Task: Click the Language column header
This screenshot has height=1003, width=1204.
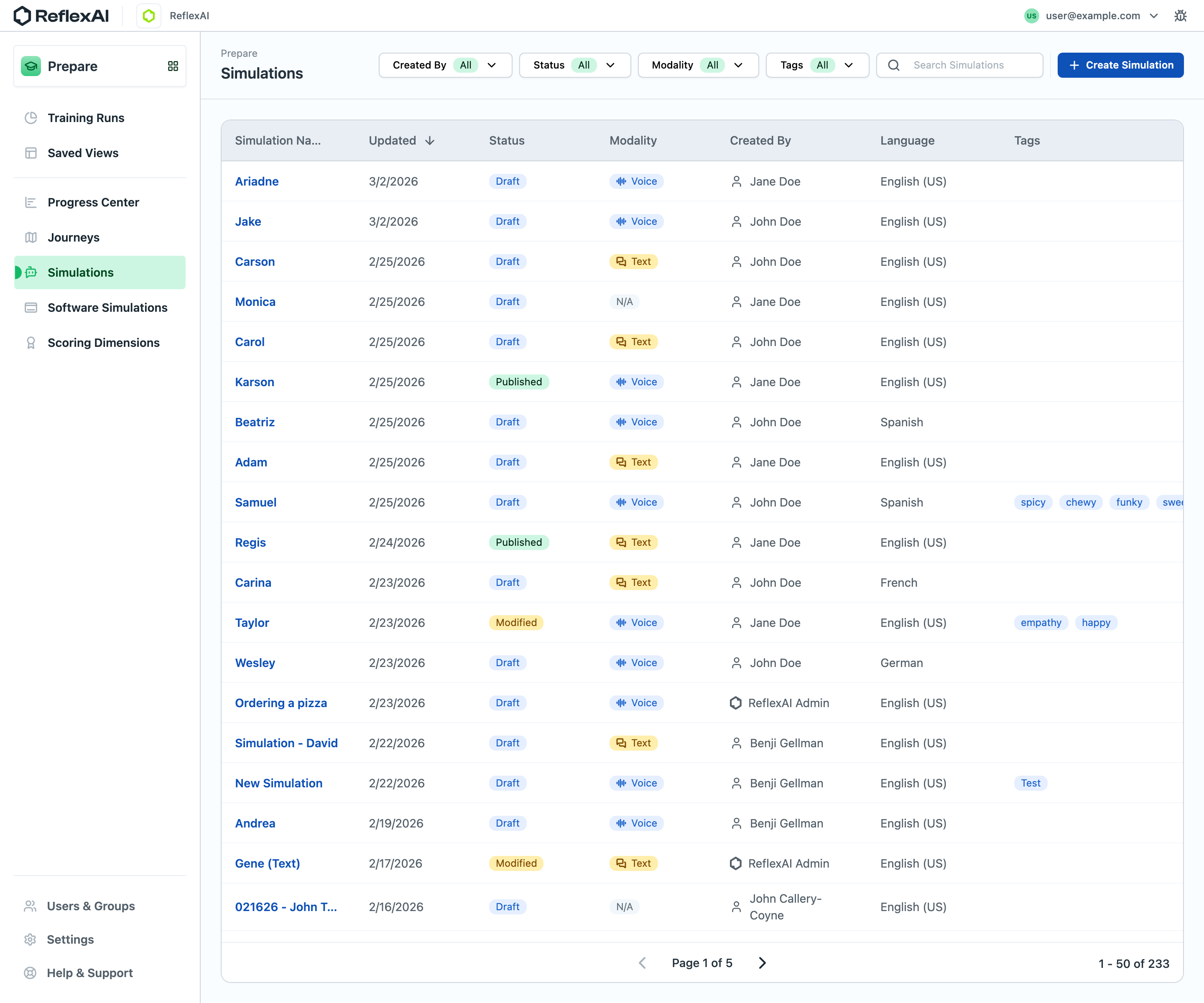Action: click(x=908, y=140)
